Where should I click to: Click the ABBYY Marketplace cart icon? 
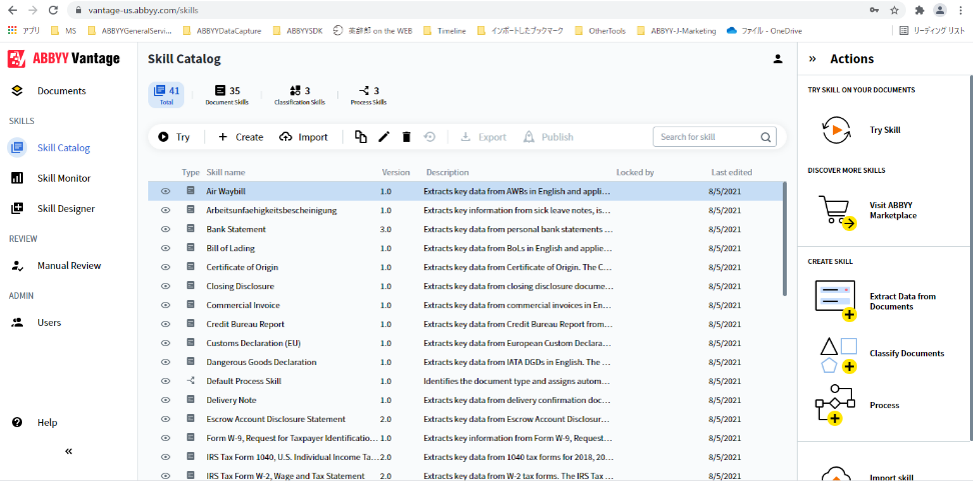coord(837,214)
